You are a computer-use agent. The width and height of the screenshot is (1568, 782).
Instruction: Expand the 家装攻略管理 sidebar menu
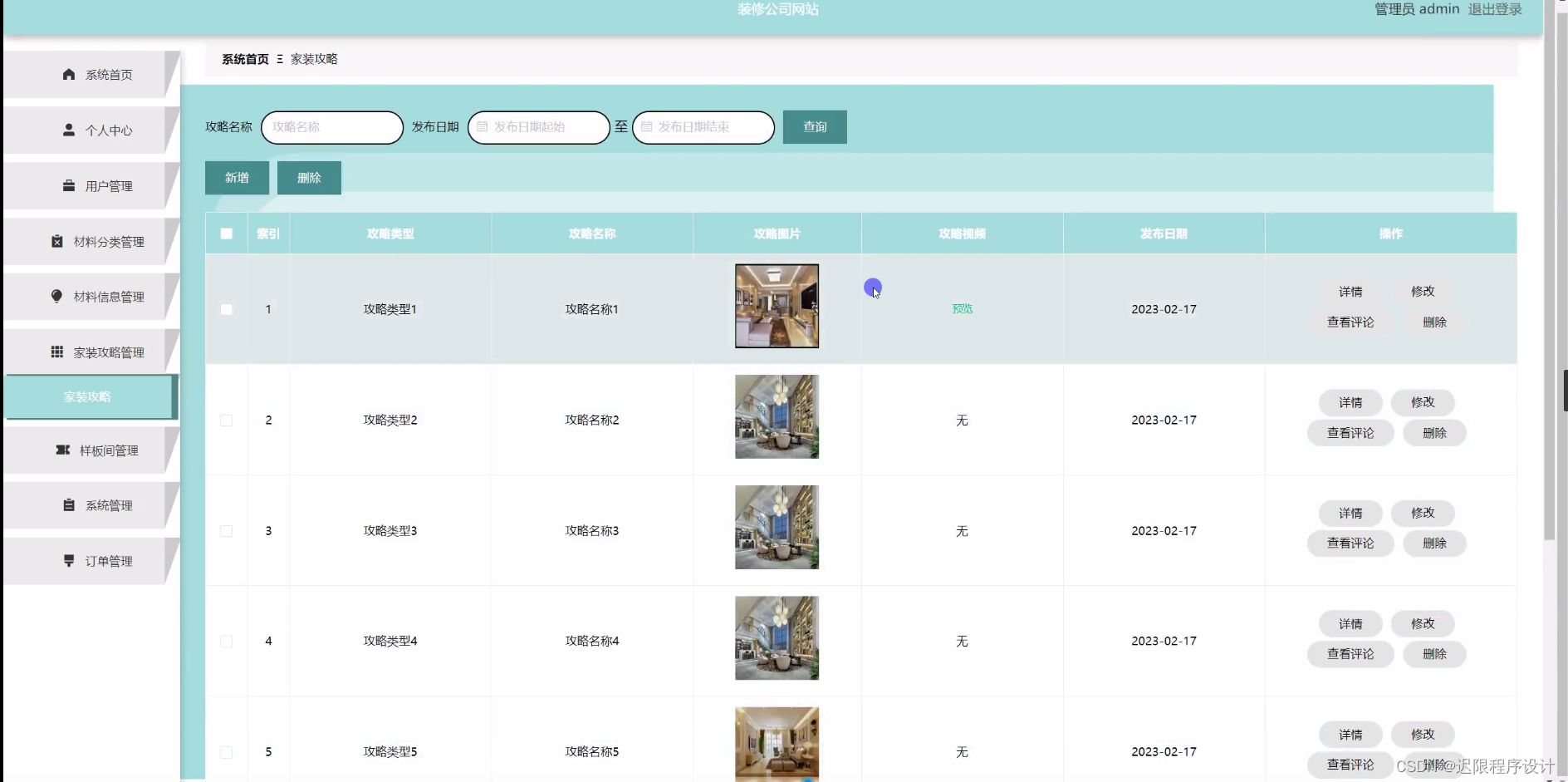coord(90,352)
